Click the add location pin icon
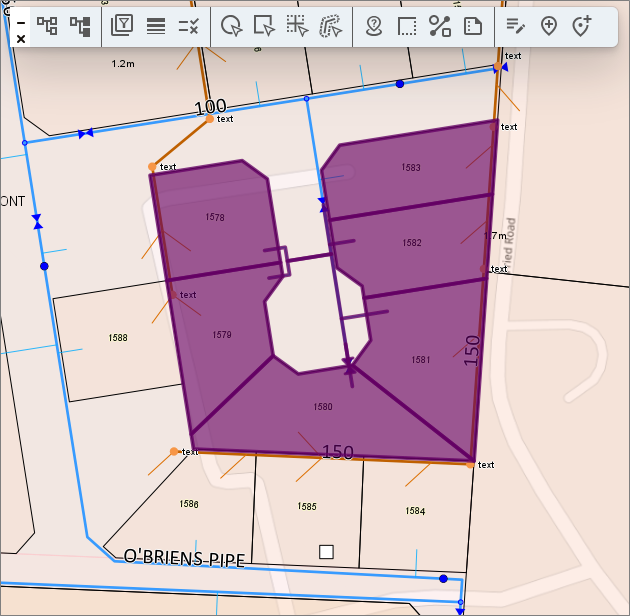 pyautogui.click(x=548, y=26)
